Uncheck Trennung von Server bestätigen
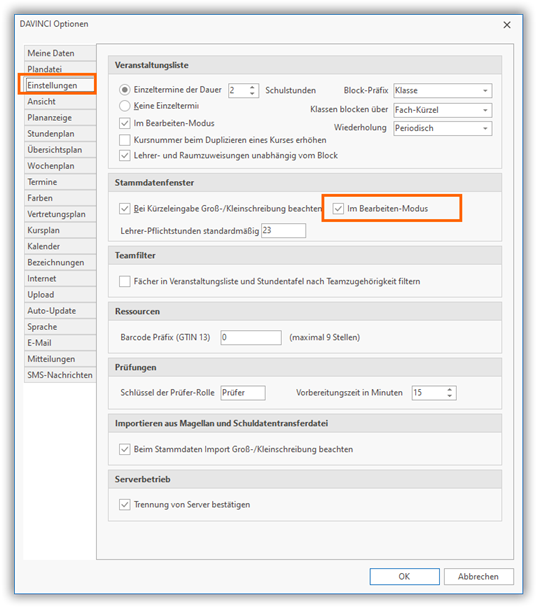Screen dimensions: 537x608 pos(124,505)
